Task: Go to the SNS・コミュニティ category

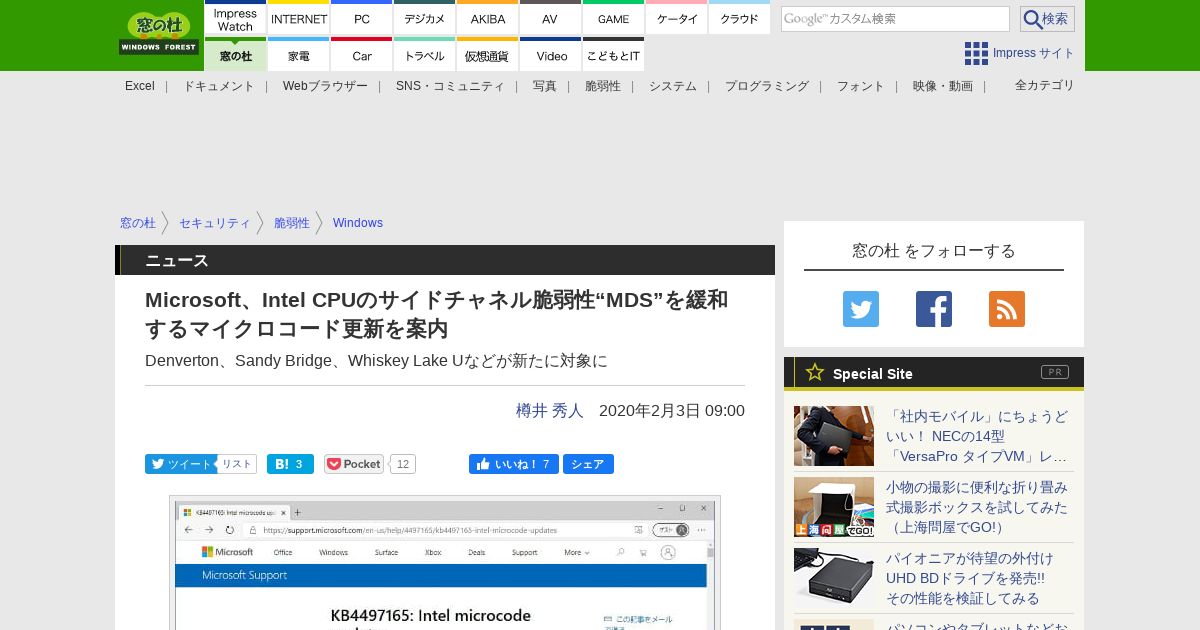Action: (450, 86)
